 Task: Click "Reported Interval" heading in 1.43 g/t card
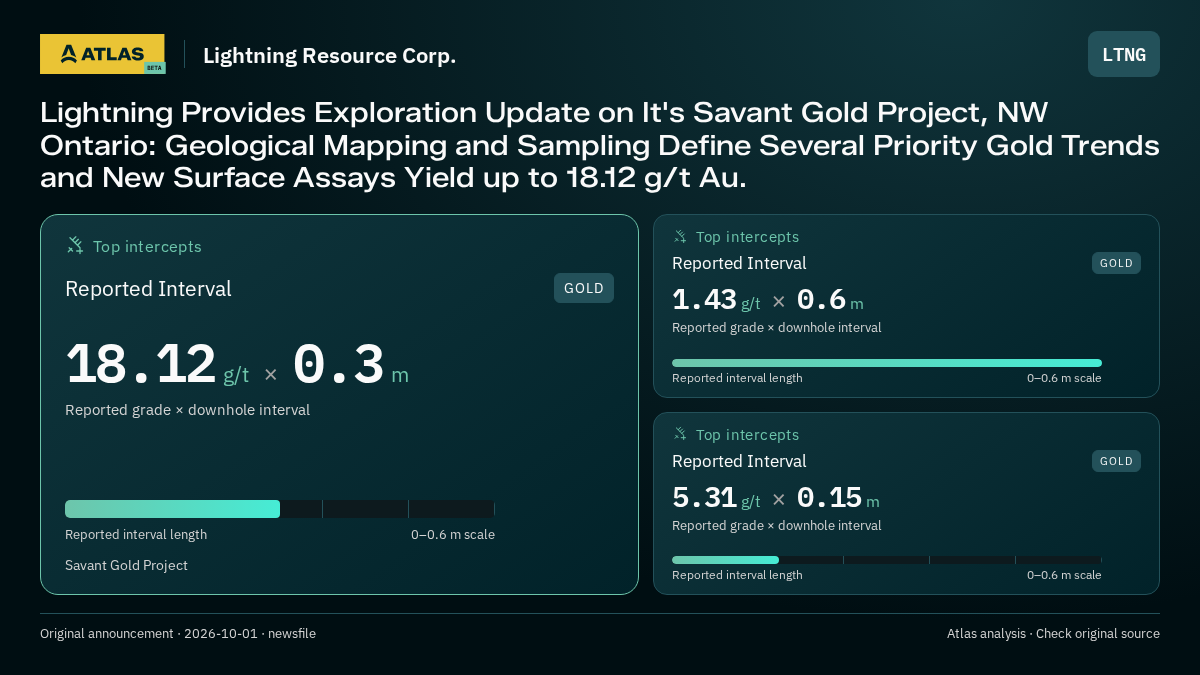coord(739,263)
